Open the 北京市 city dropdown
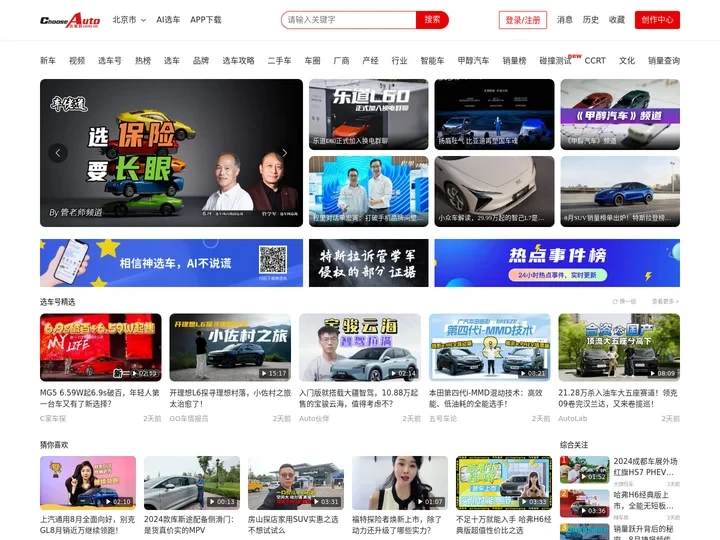The width and height of the screenshot is (720, 540). click(129, 20)
